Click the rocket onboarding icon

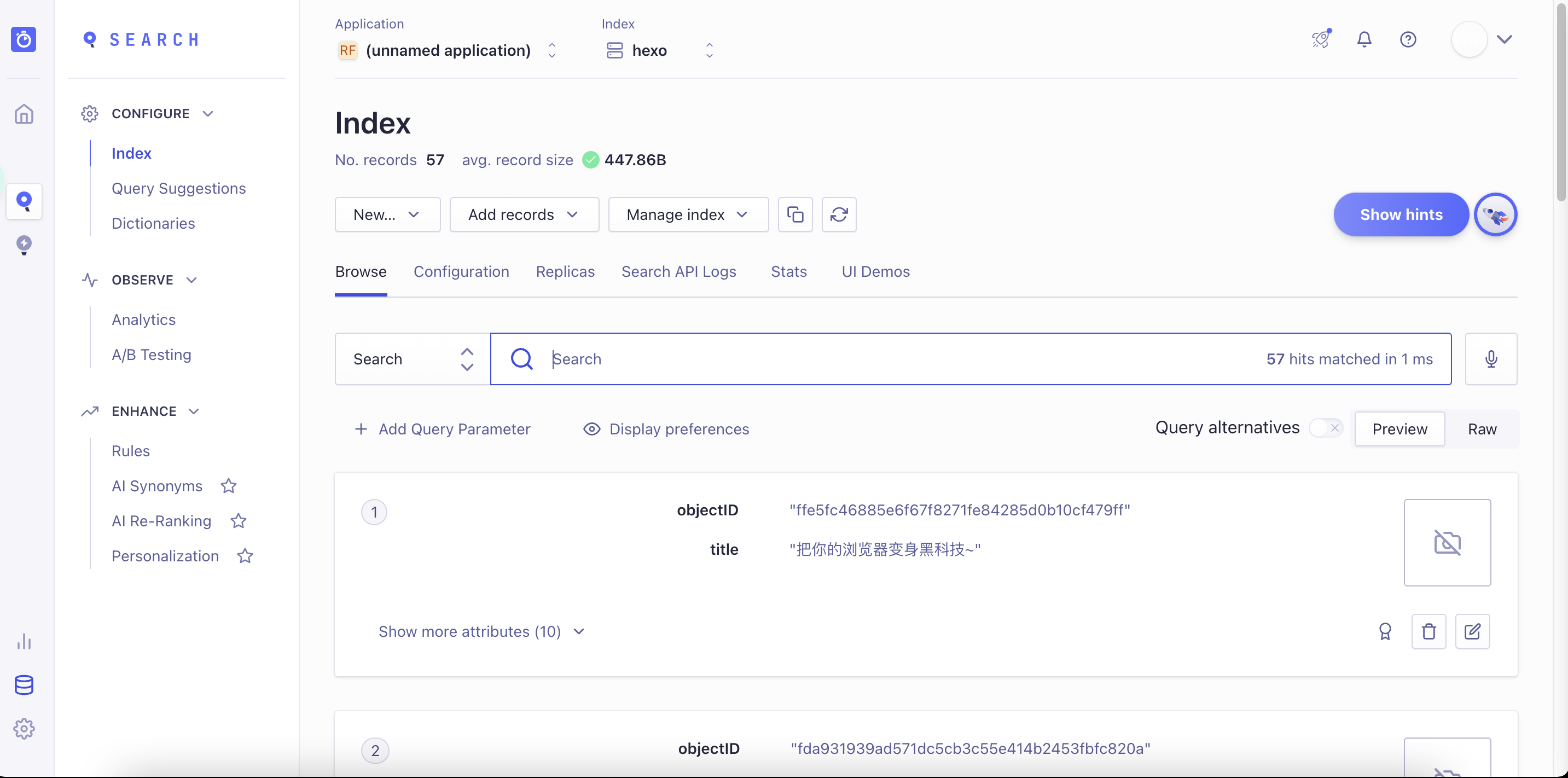(1321, 39)
